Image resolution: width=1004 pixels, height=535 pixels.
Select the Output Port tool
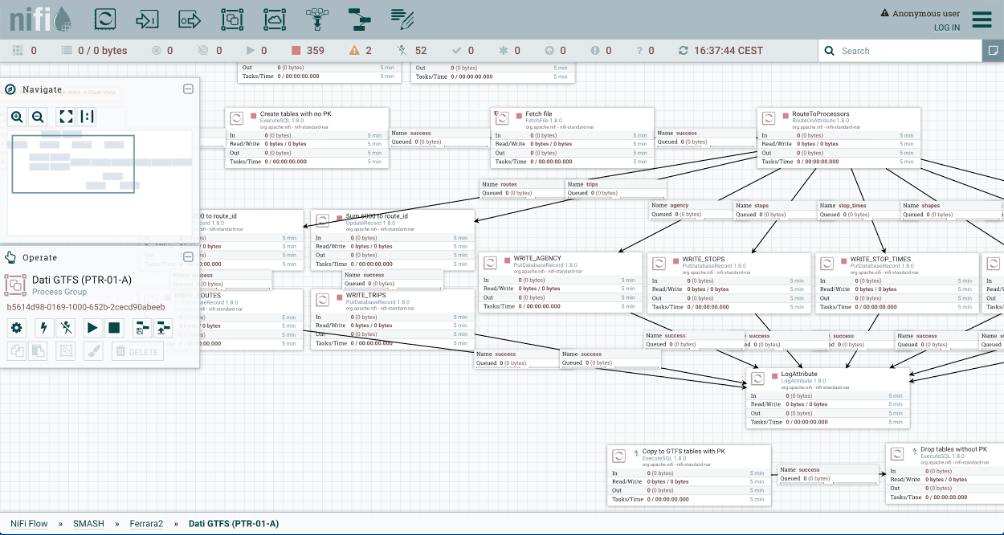coord(190,19)
